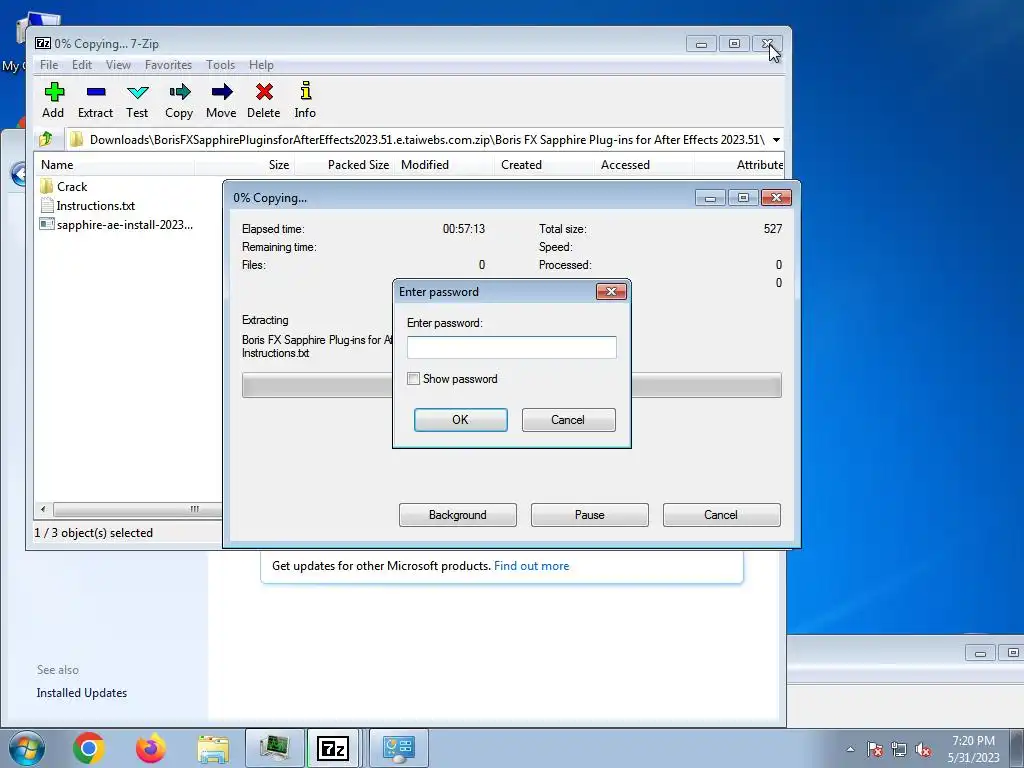Click Cancel in the Copying dialog

pyautogui.click(x=722, y=515)
